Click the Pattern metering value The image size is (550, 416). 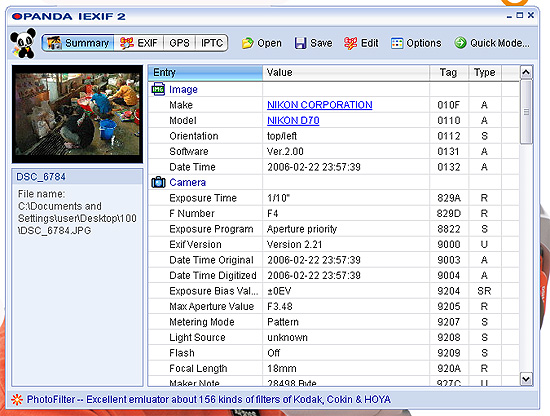click(283, 322)
